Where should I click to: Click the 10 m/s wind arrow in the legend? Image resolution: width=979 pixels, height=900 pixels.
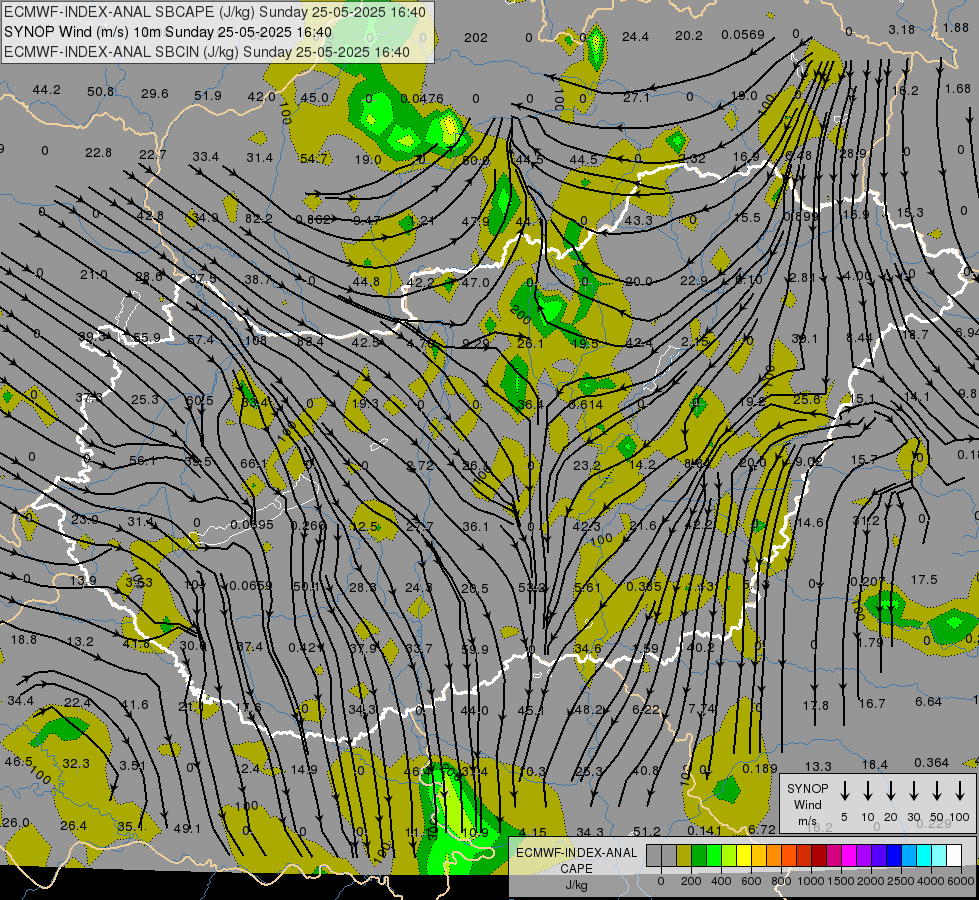click(868, 790)
